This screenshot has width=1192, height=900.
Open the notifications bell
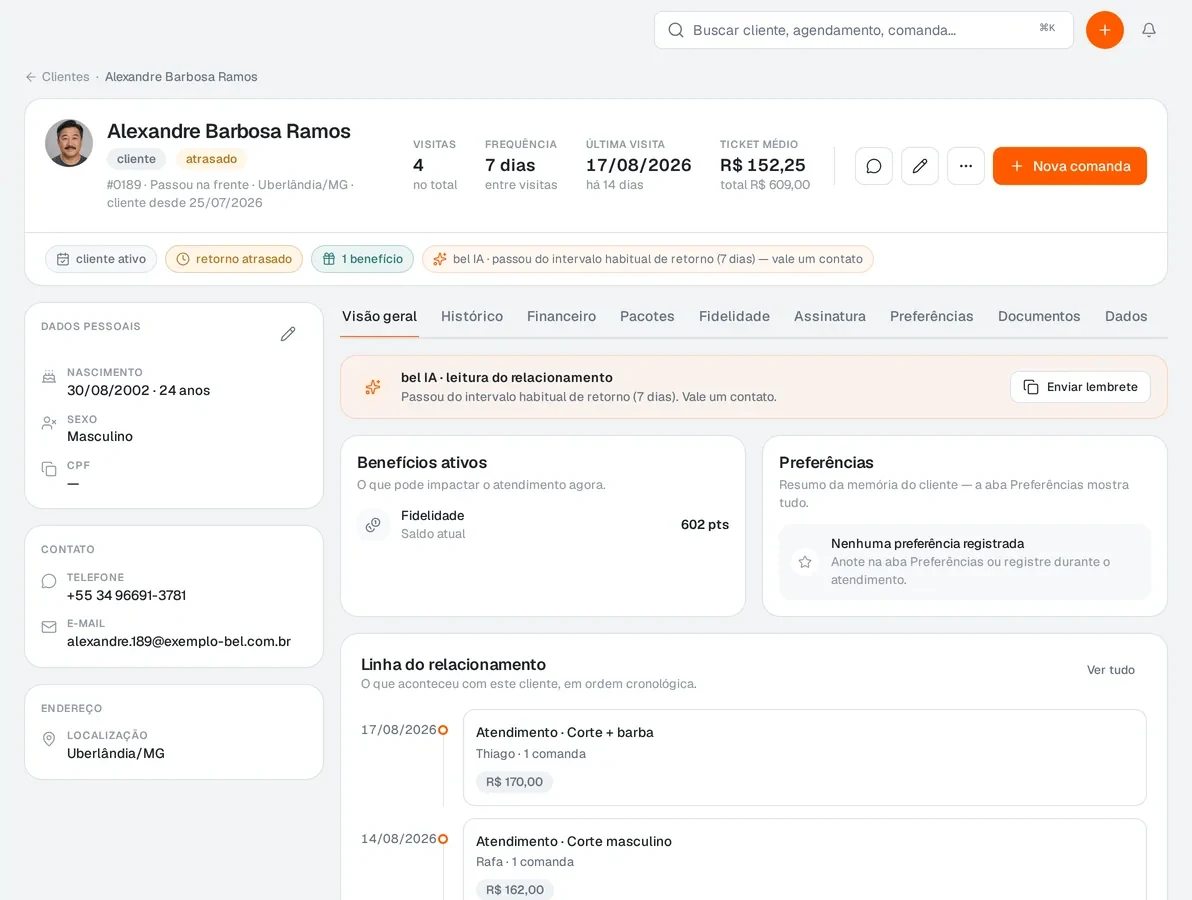pyautogui.click(x=1149, y=30)
